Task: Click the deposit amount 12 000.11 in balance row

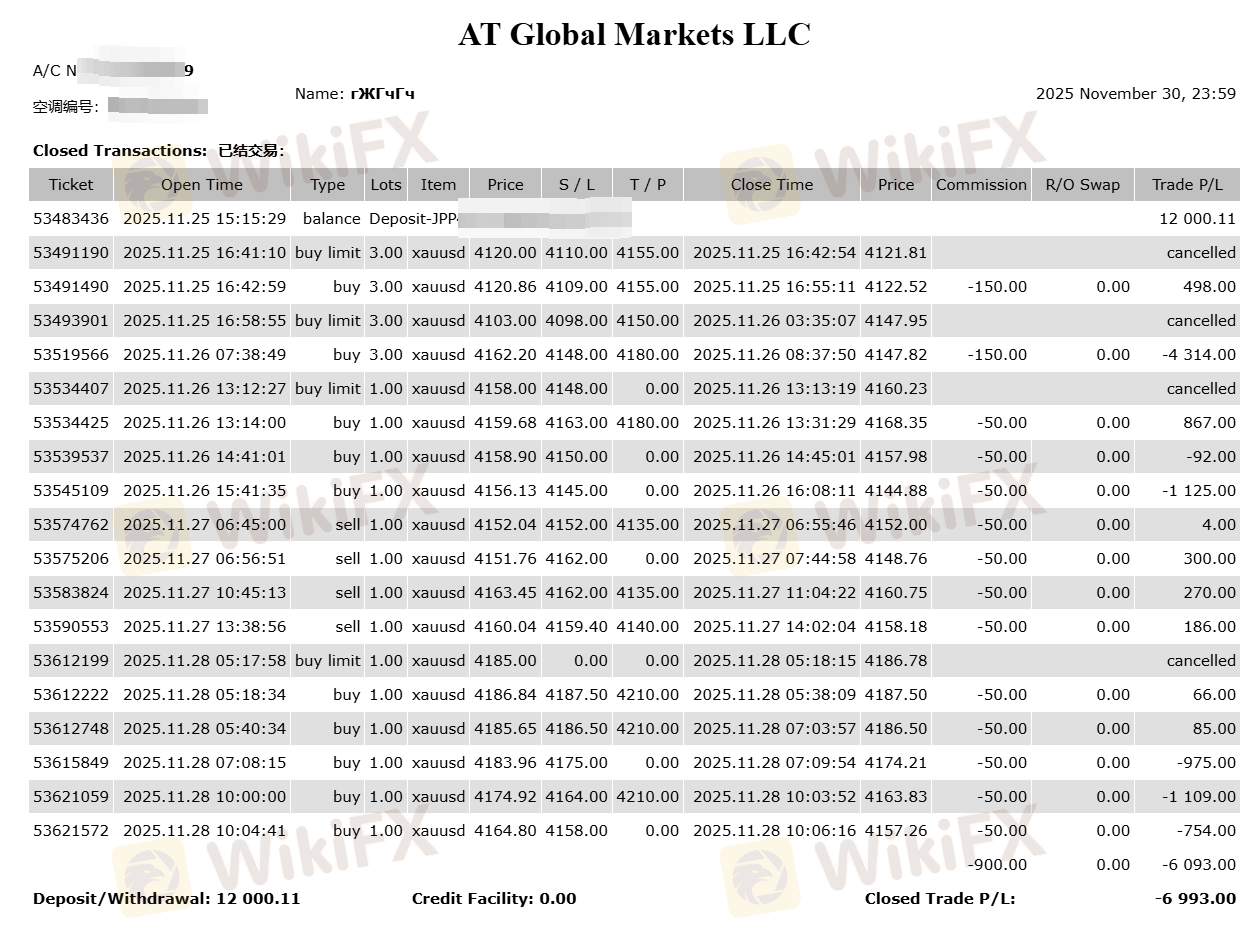Action: (1198, 218)
